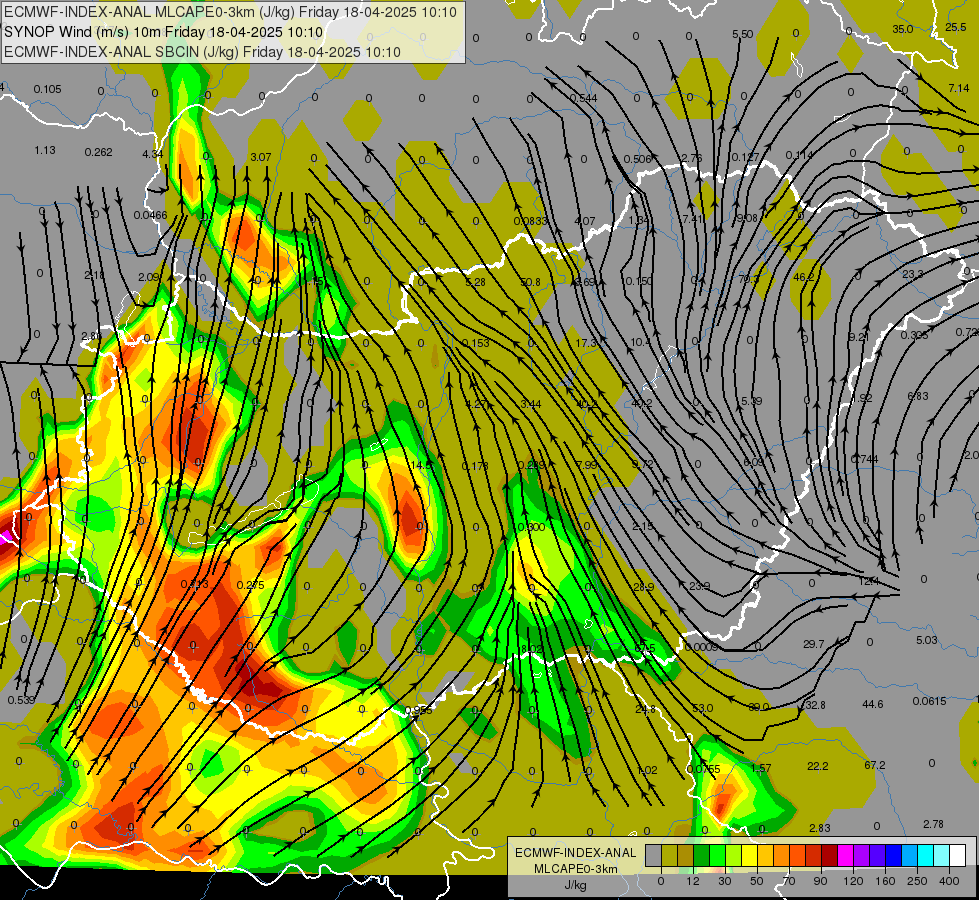Choose the purple legend swatch
979x900 pixels.
(862, 855)
